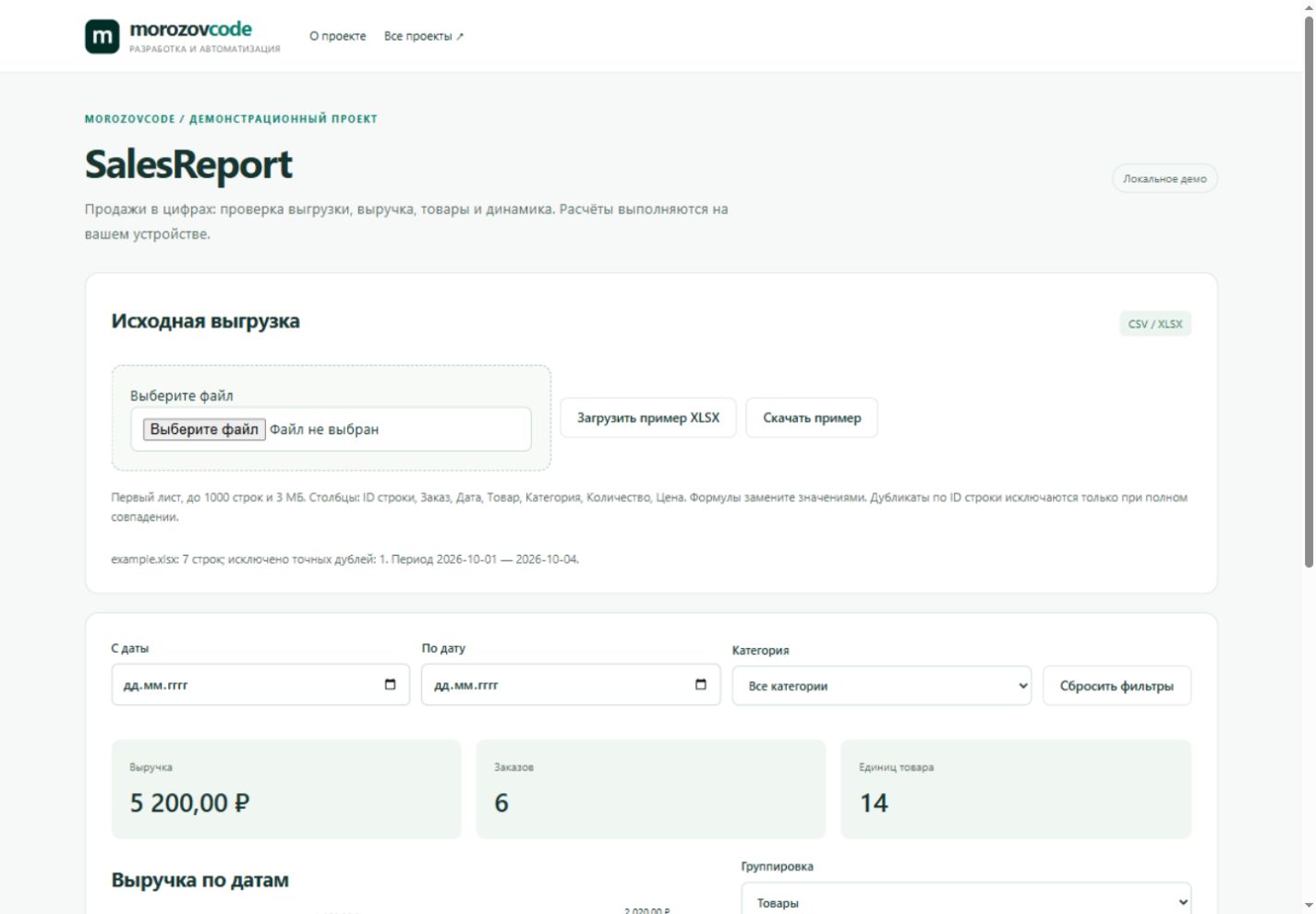1316x914 pixels.
Task: Click the 'CSV / XLSX' badge
Action: click(x=1155, y=324)
